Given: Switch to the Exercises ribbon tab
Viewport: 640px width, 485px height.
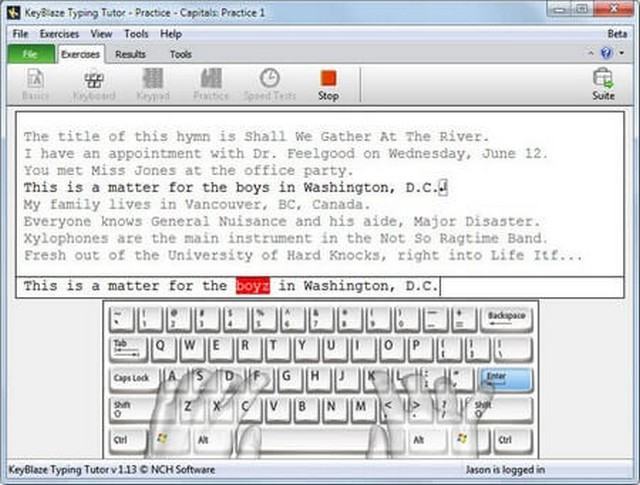Looking at the screenshot, I should coord(80,54).
